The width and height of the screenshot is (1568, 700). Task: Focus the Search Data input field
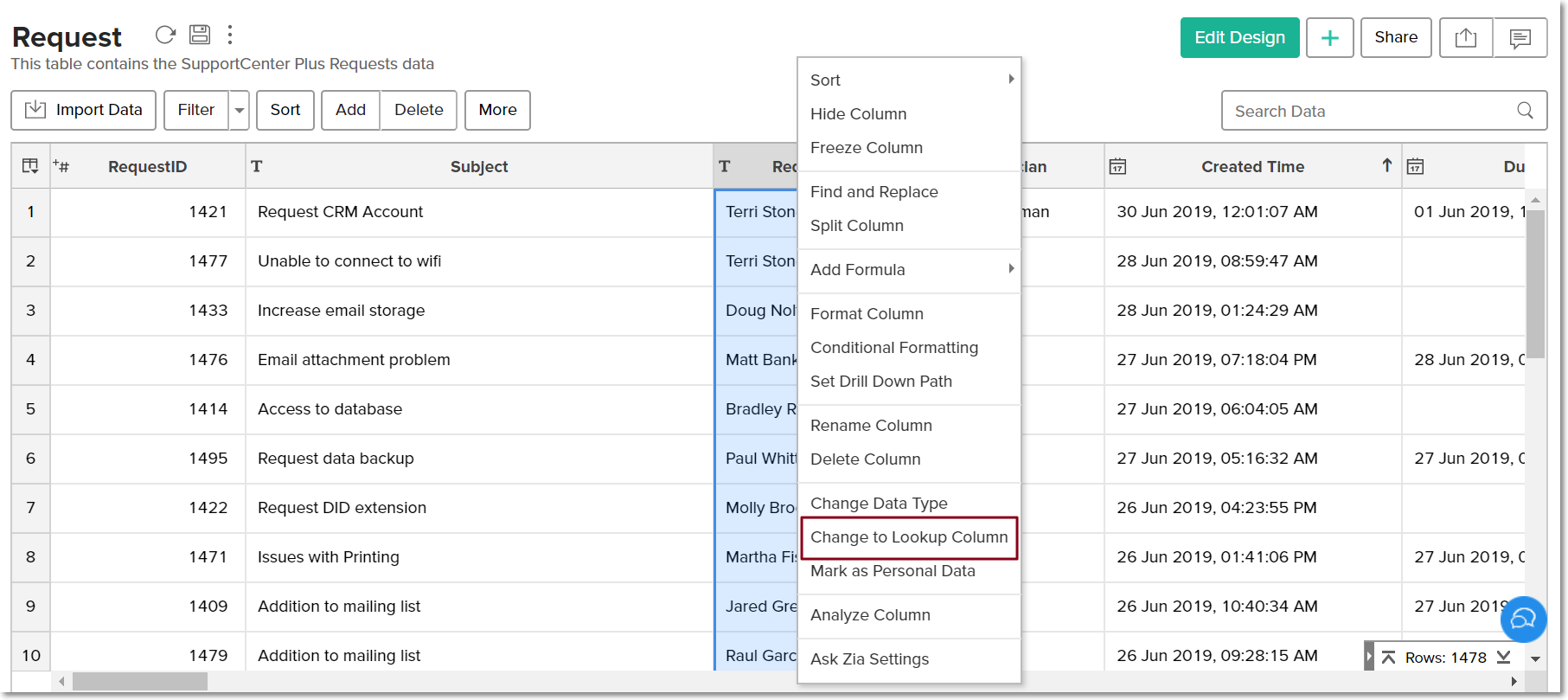click(x=1366, y=111)
